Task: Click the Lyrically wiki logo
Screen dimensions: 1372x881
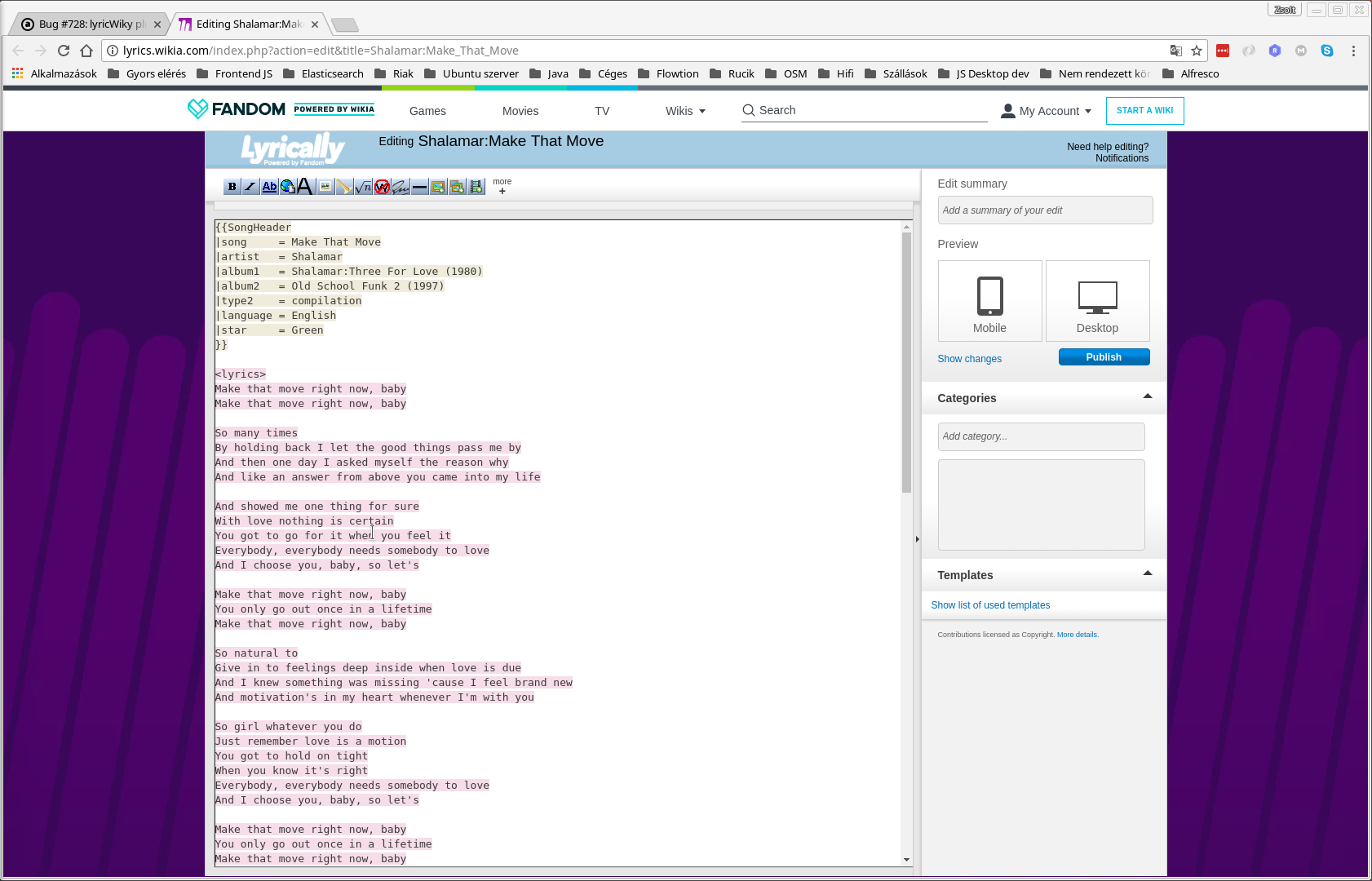Action: (293, 149)
